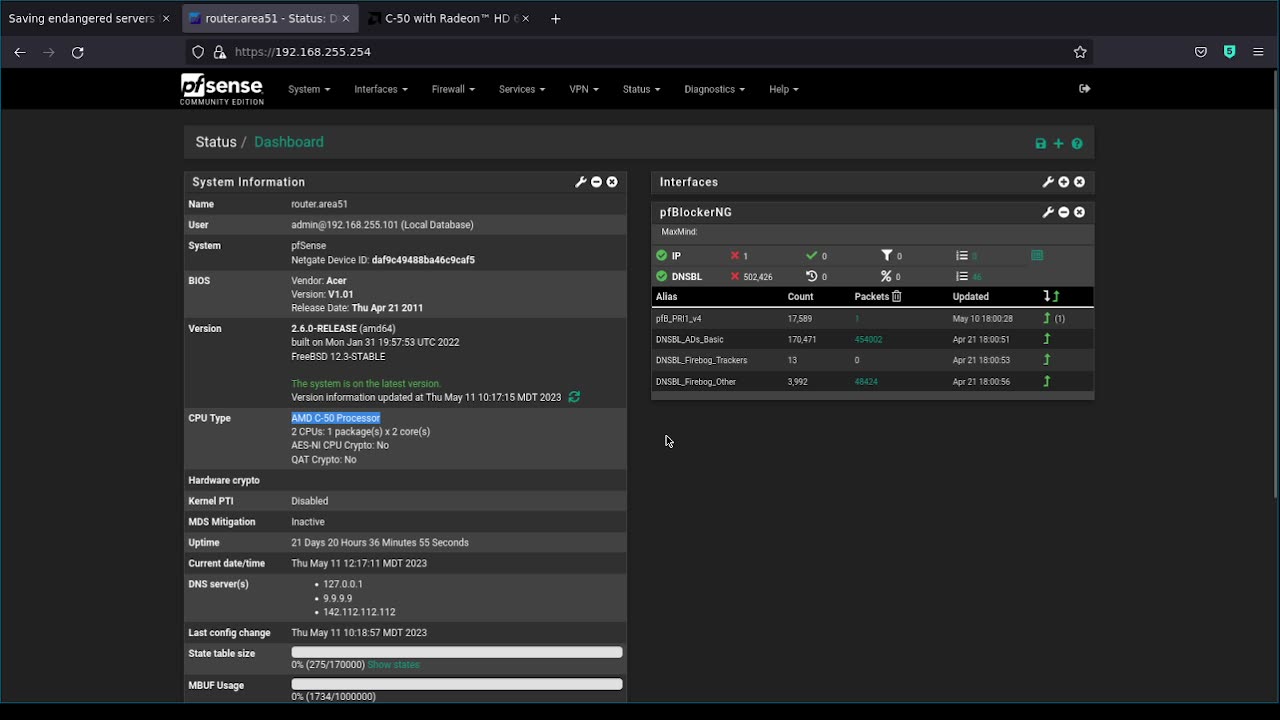Open the browser hamburger menu
The image size is (1280, 720).
(x=1258, y=52)
